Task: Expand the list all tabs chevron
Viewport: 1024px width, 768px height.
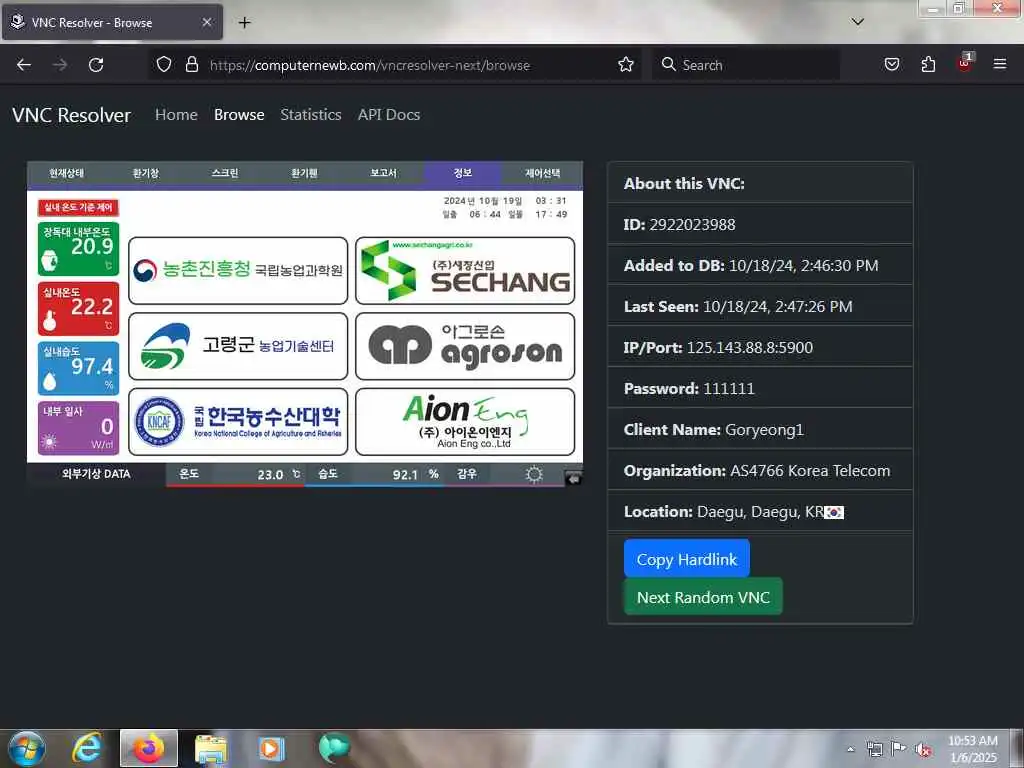Action: pos(857,22)
